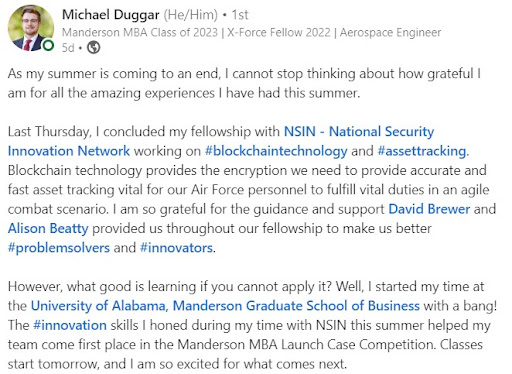Viewport: 512px width, 374px height.
Task: Click the Innovation Network link text
Action: tap(69, 151)
